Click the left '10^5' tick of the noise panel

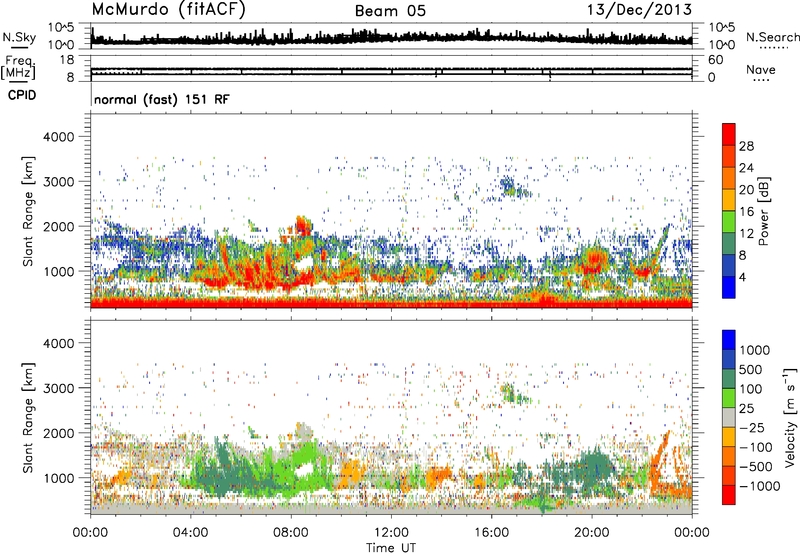[x=61, y=27]
